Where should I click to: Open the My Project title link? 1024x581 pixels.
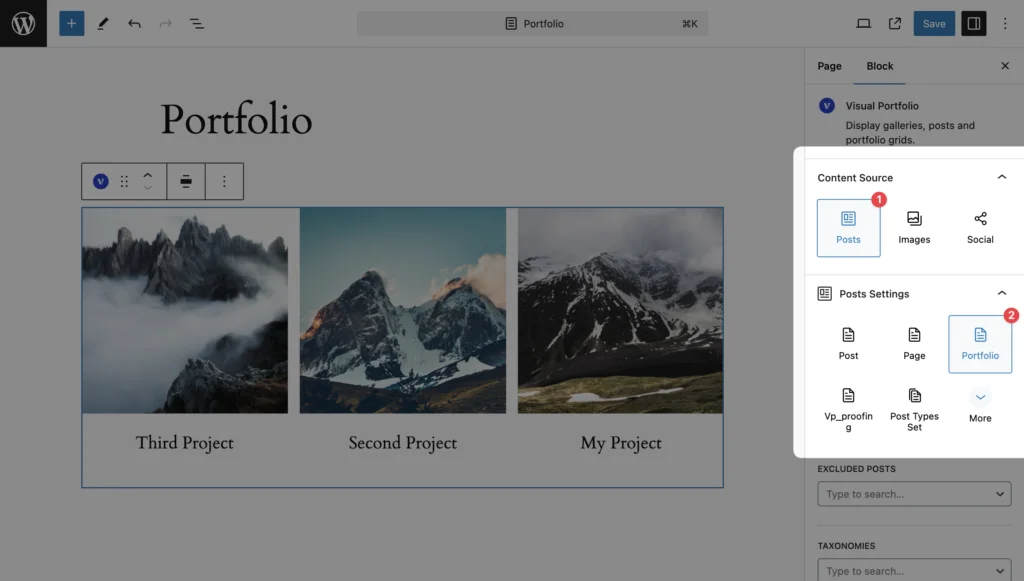(x=620, y=443)
